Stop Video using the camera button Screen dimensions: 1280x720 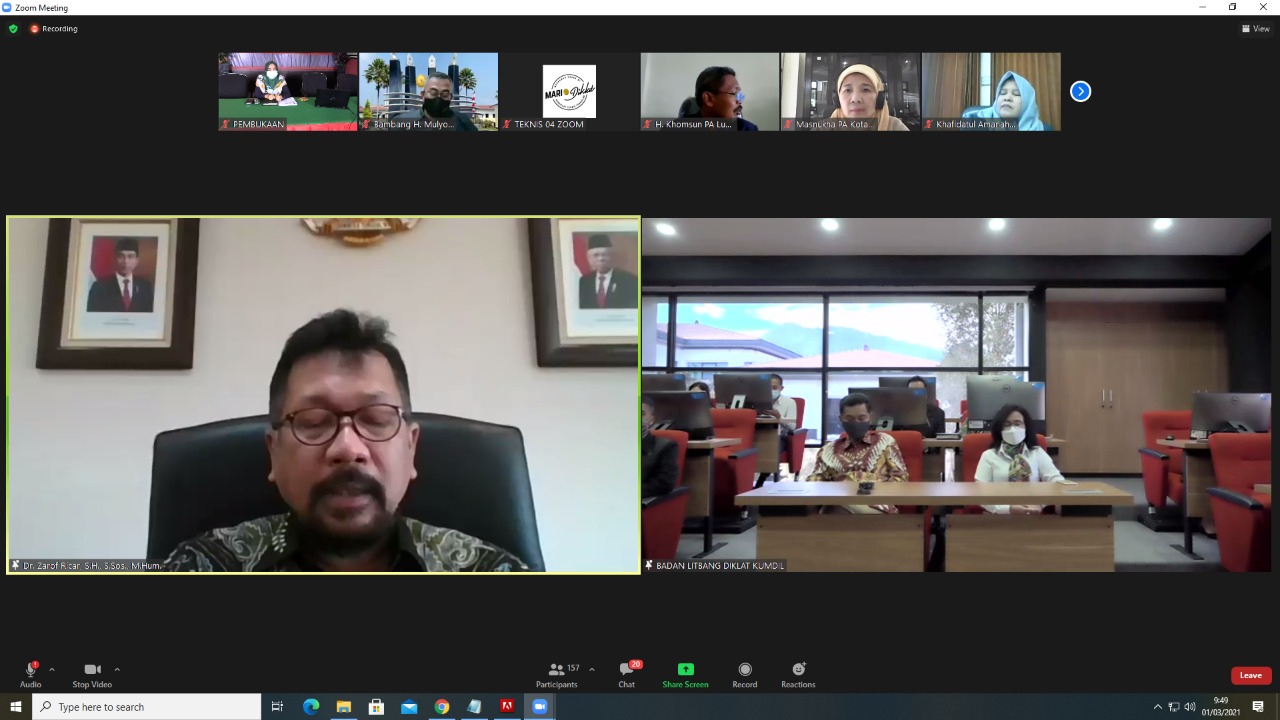tap(92, 670)
